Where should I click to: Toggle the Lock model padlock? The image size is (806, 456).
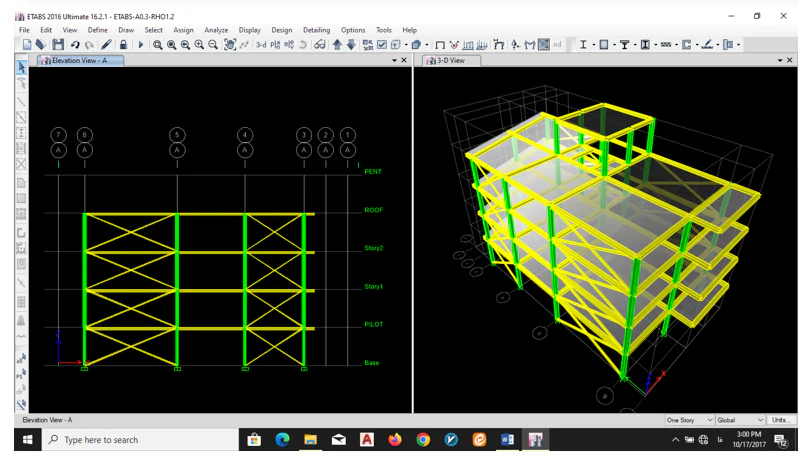point(123,45)
